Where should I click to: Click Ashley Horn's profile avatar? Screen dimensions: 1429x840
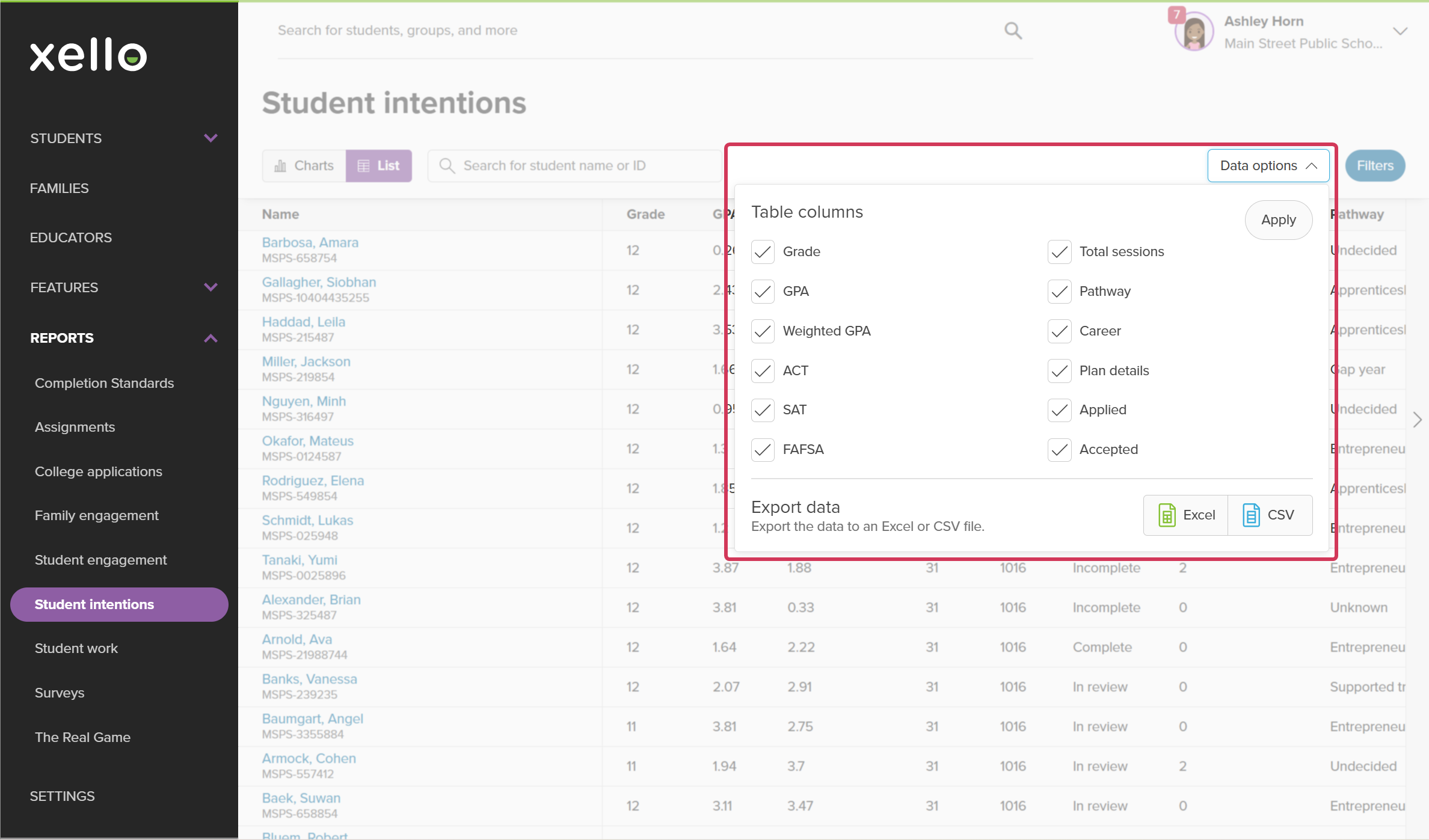tap(1194, 32)
